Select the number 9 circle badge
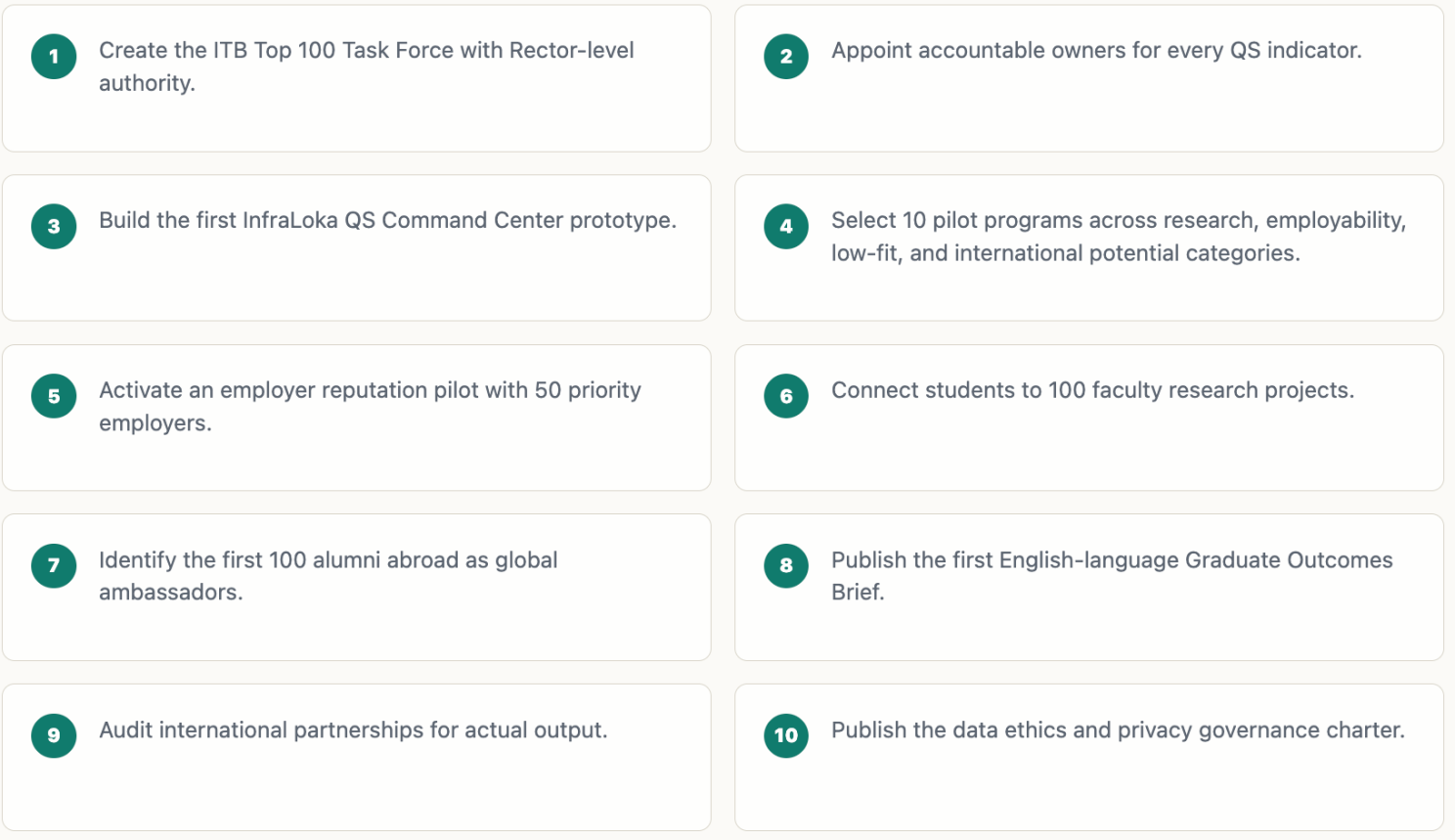 pyautogui.click(x=54, y=735)
